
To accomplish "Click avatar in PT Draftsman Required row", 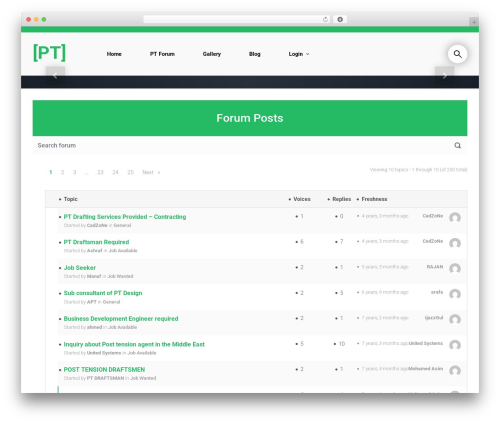I will 455,243.
